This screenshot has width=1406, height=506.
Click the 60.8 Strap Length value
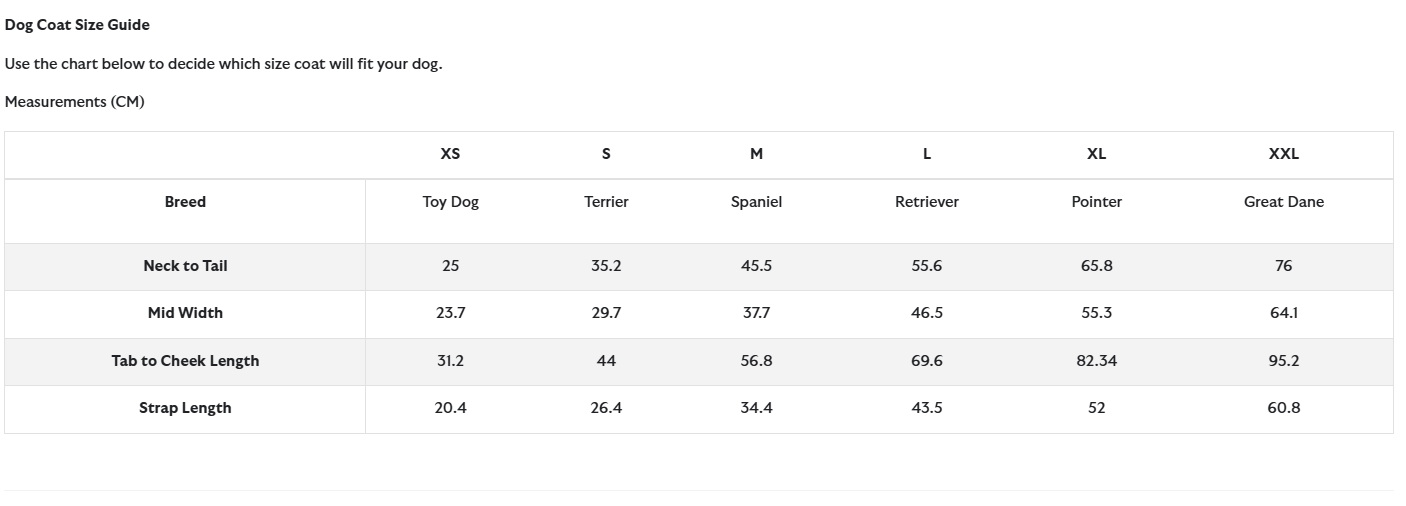1283,408
